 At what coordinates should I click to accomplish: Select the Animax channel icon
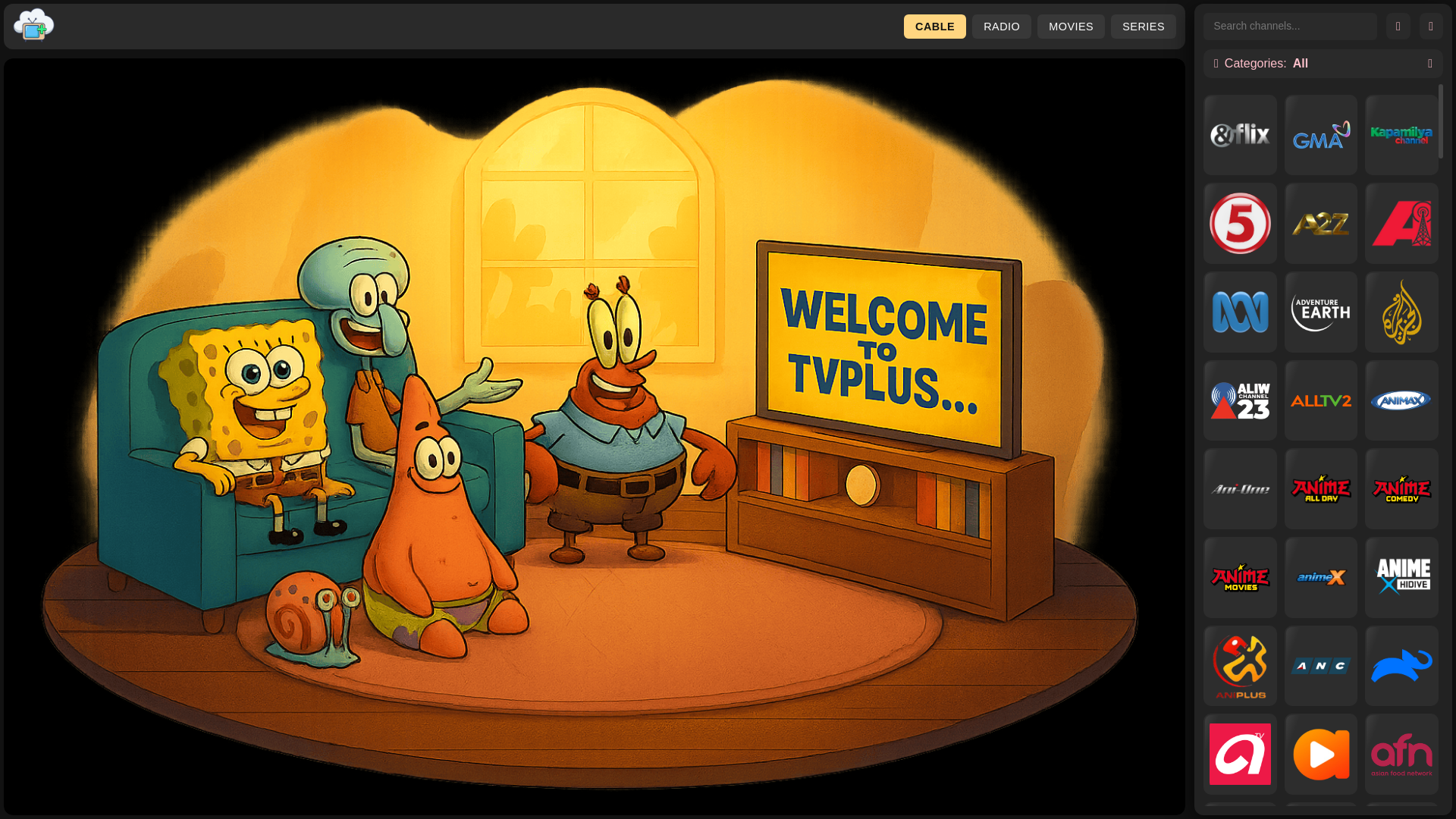1401,400
